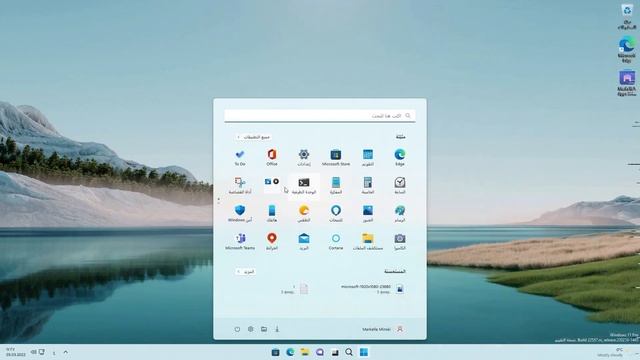
Task: Open Notepad from pinned apps
Action: [336, 185]
